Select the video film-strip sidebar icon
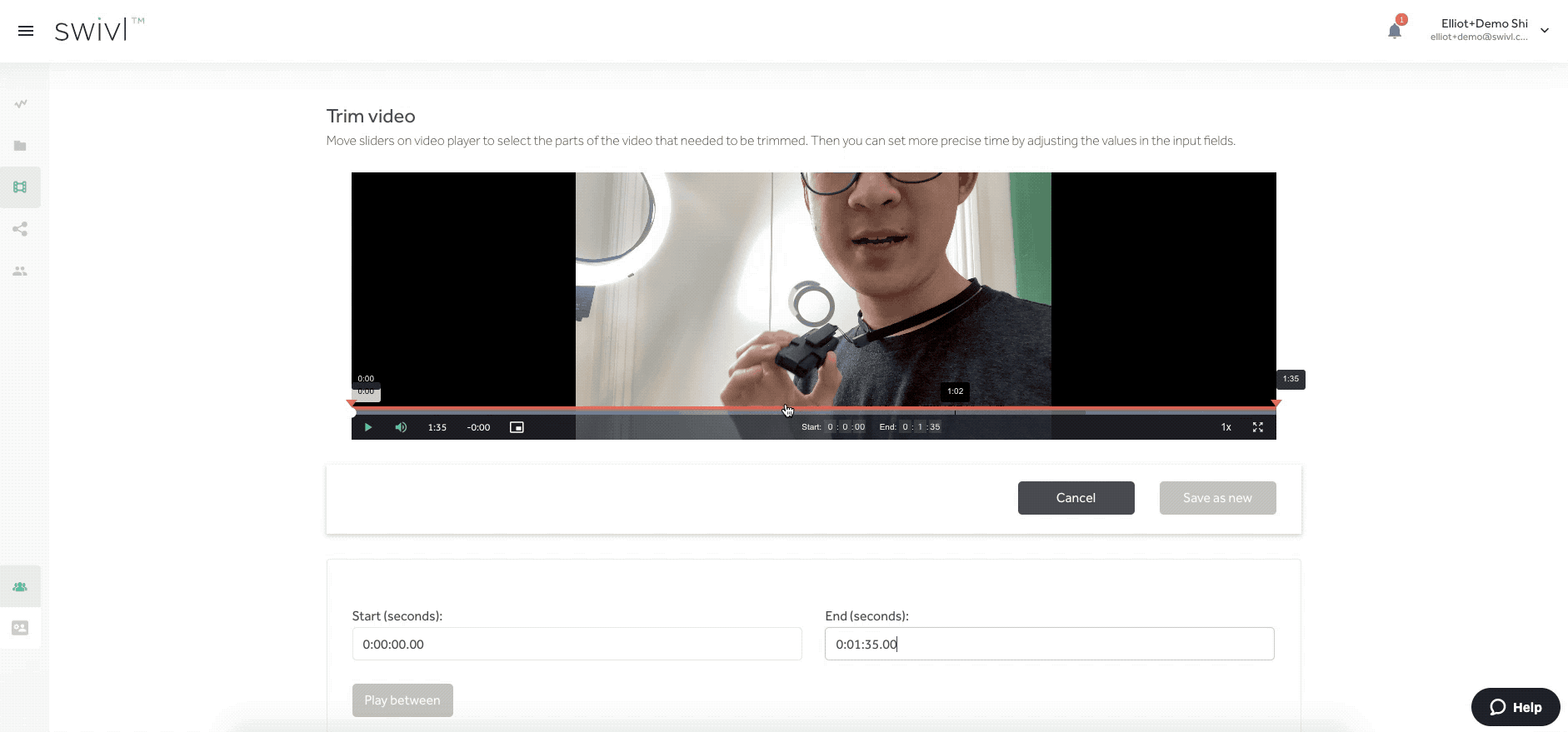The height and width of the screenshot is (732, 1568). click(x=20, y=187)
